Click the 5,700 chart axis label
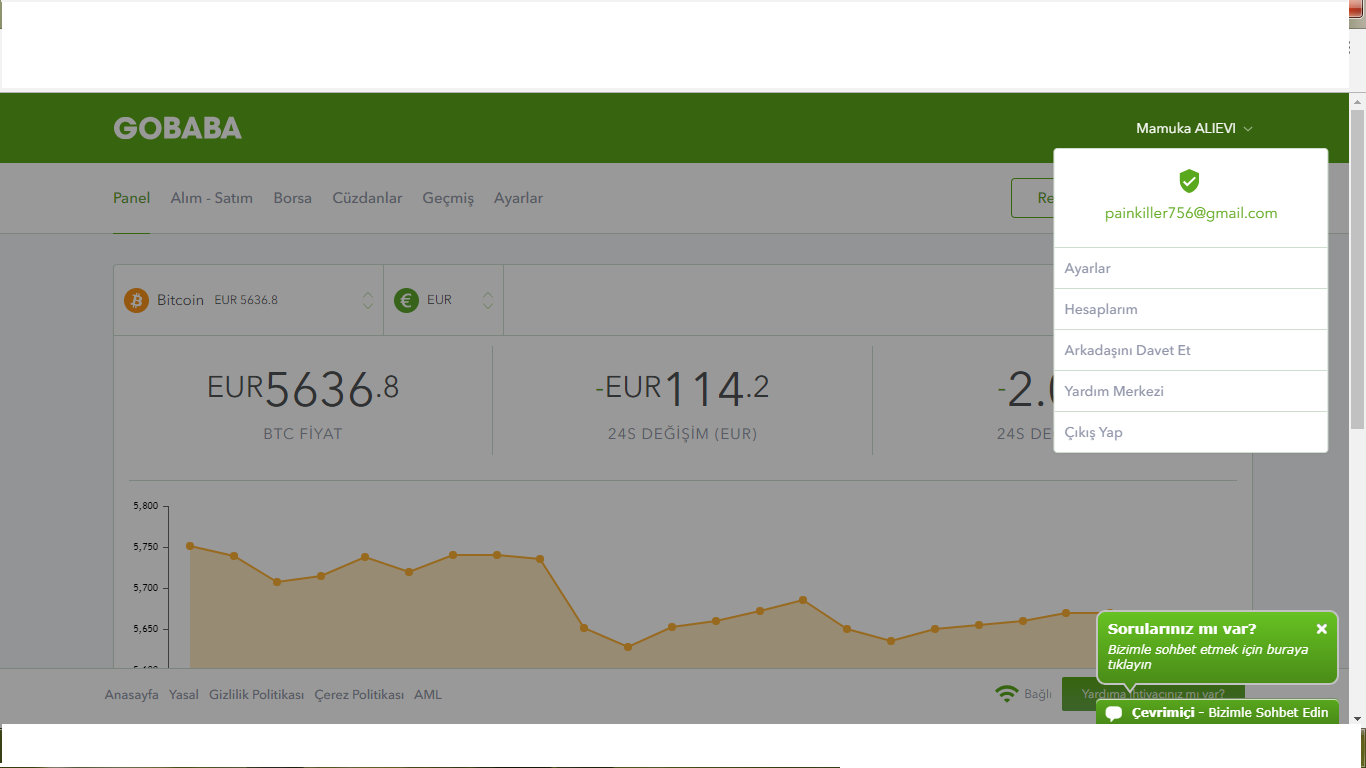The image size is (1366, 768). tap(145, 588)
